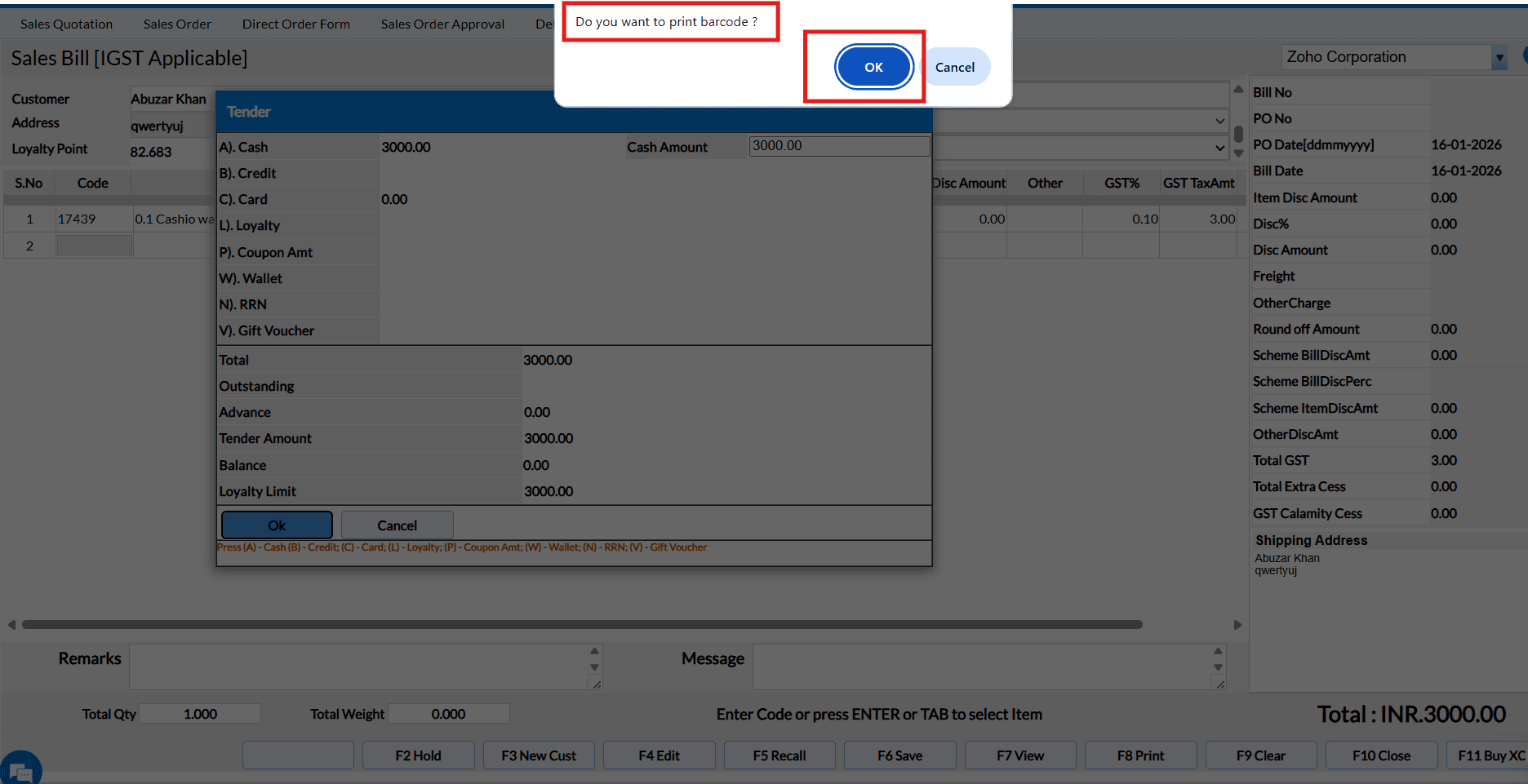Viewport: 1528px width, 784px height.
Task: Save the bill with F6 Save
Action: coord(900,755)
